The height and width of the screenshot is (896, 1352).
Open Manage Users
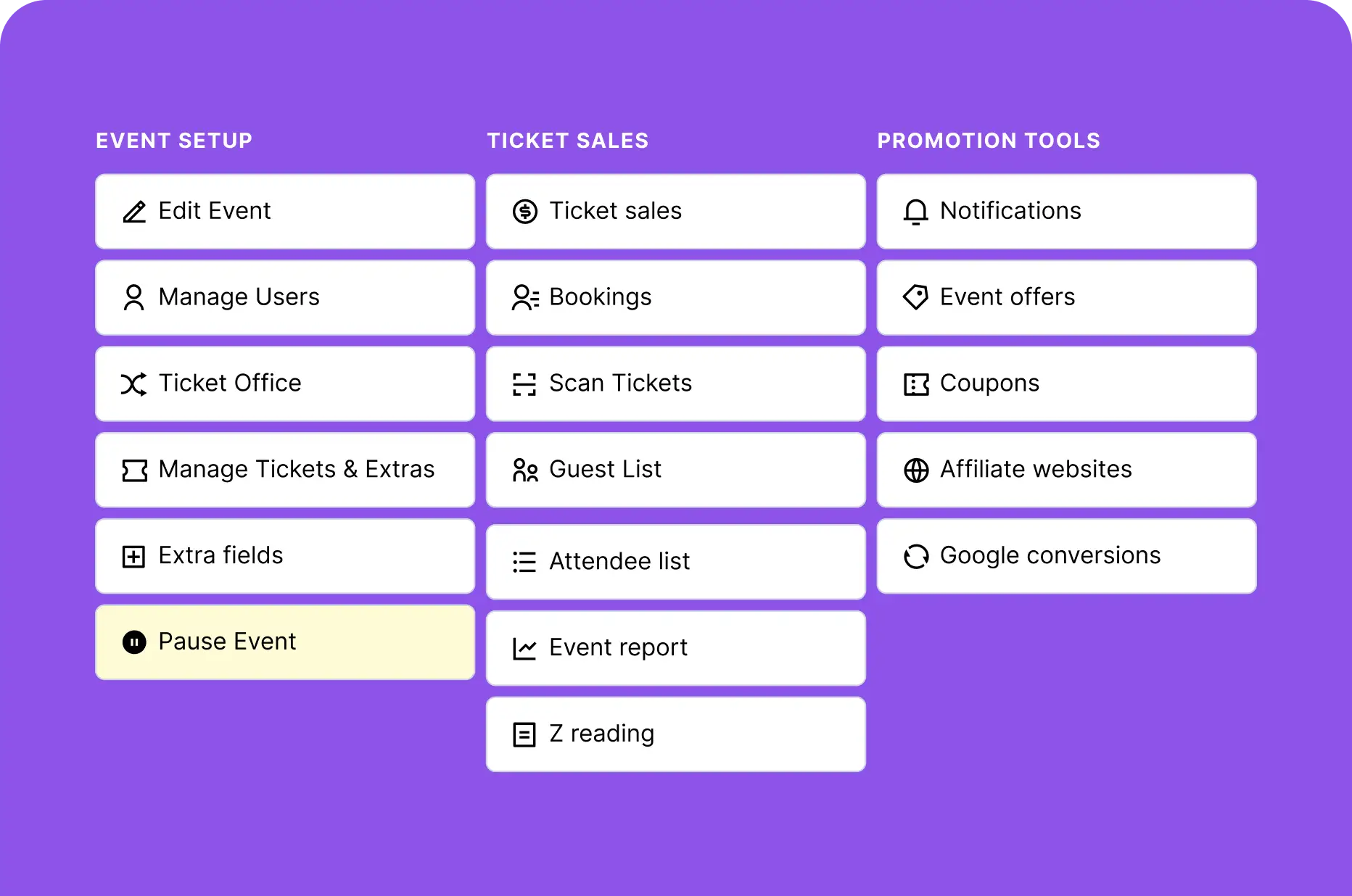[285, 298]
